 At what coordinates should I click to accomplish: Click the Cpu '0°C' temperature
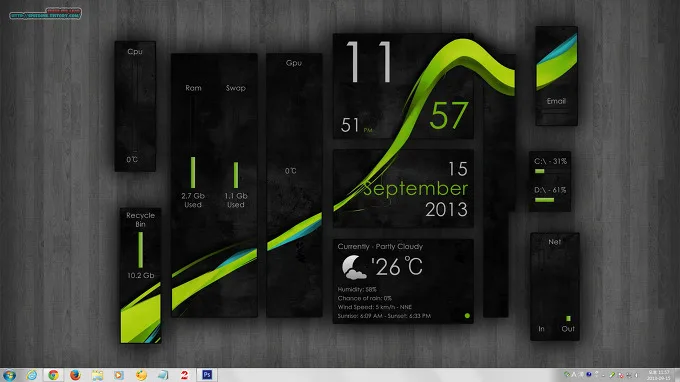pyautogui.click(x=132, y=160)
